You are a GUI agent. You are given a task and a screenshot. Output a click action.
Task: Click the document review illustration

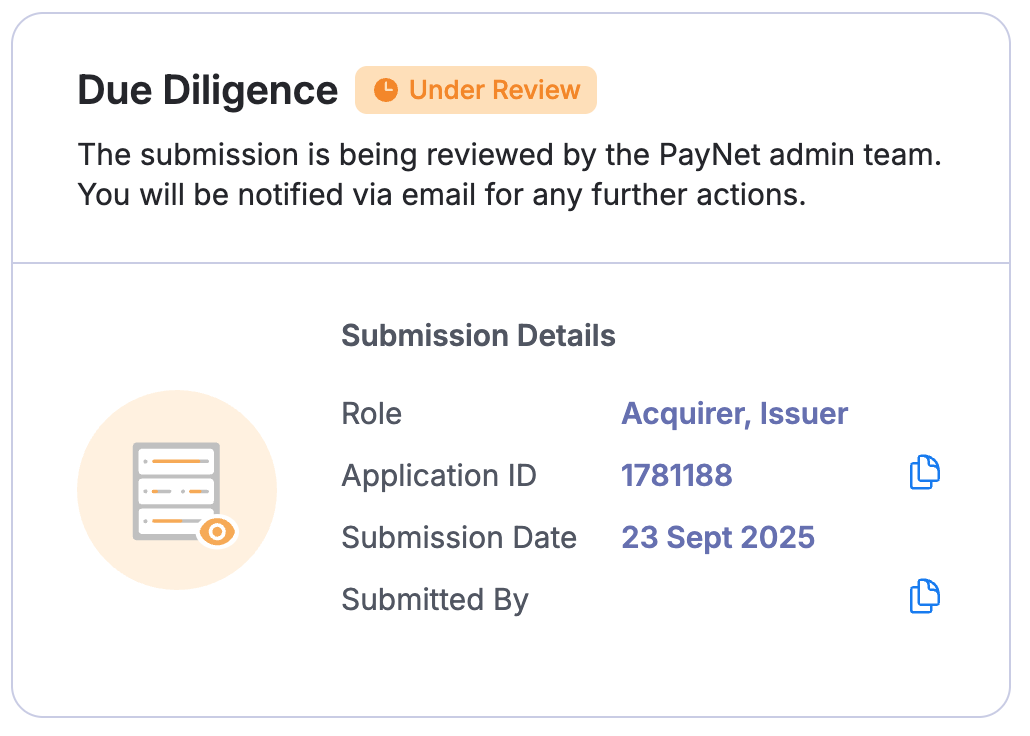[177, 492]
